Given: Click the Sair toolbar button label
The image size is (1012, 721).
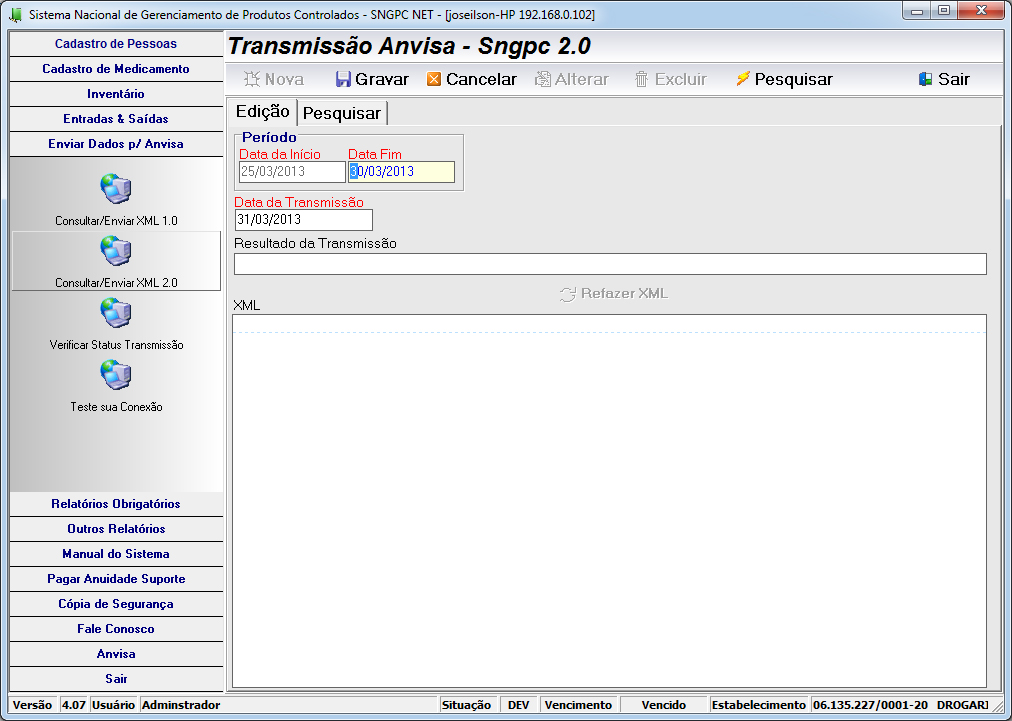Looking at the screenshot, I should tap(954, 79).
